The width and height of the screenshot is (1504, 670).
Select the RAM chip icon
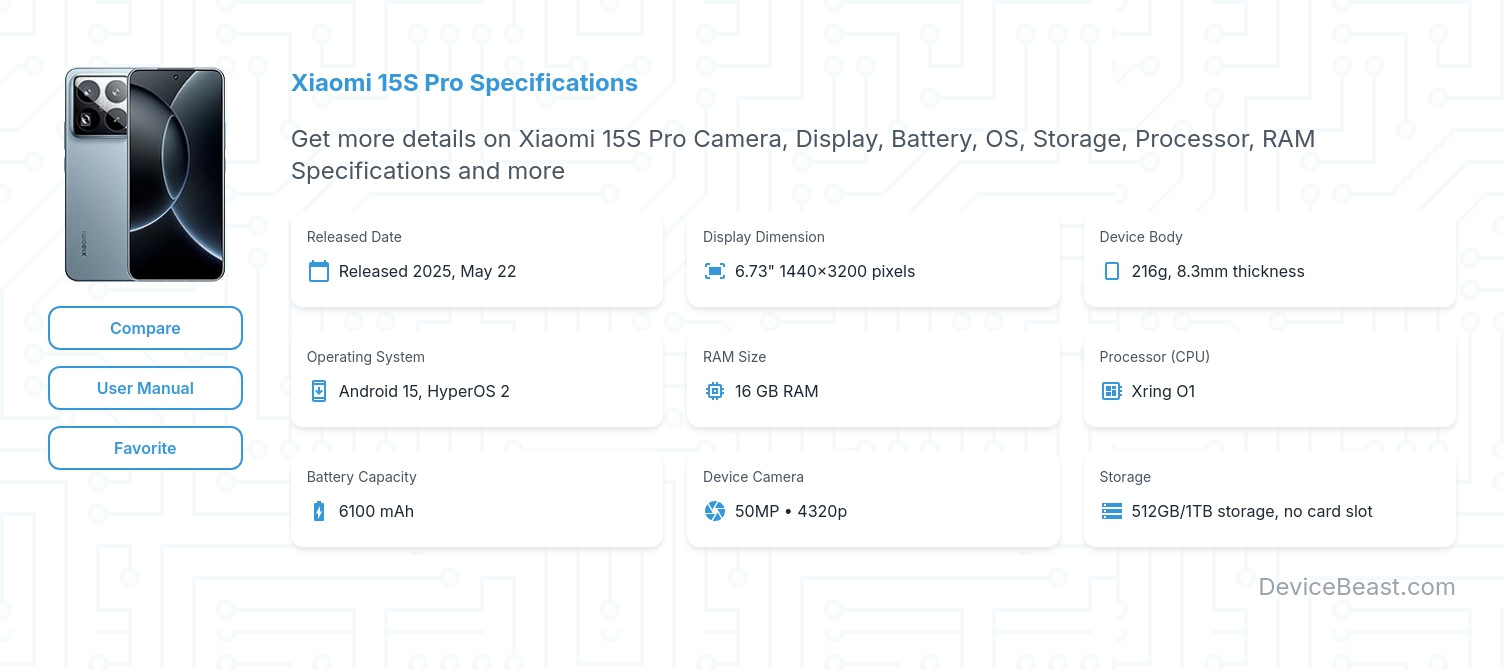pyautogui.click(x=714, y=391)
